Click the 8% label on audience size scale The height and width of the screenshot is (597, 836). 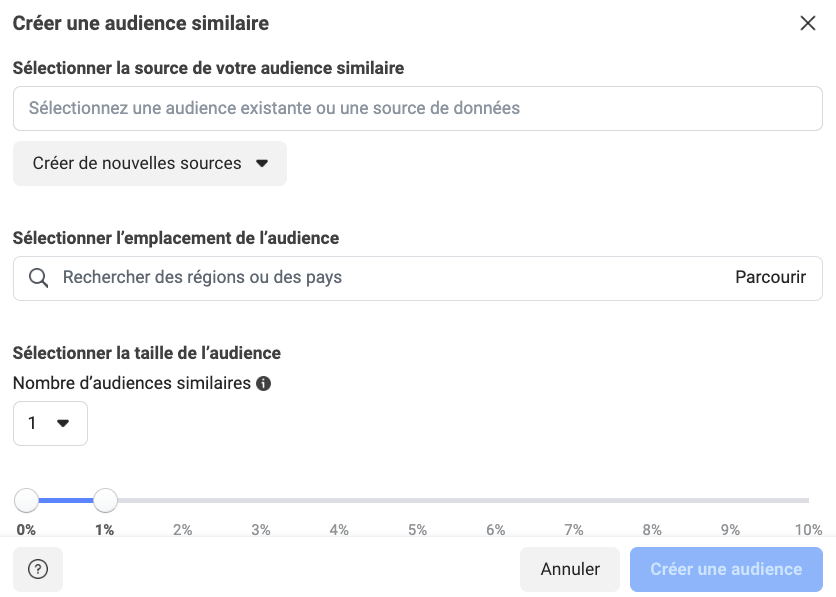[x=652, y=530]
